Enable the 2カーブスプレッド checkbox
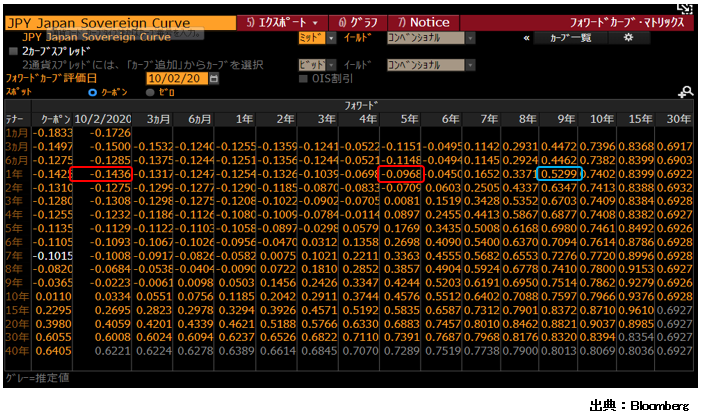This screenshot has height=417, width=704. tap(13, 51)
